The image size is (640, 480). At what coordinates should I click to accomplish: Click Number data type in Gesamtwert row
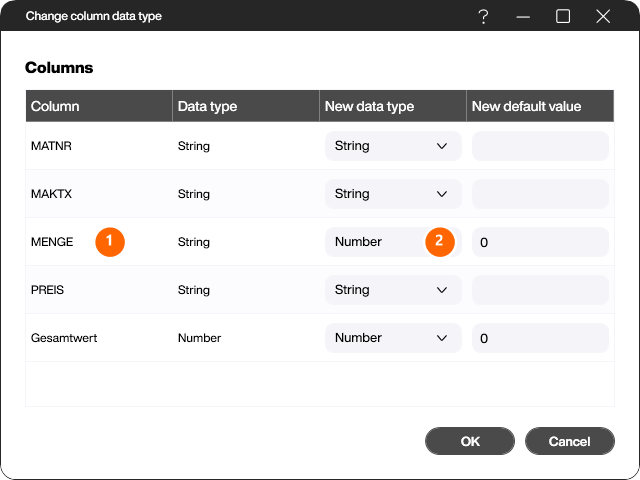coord(200,338)
